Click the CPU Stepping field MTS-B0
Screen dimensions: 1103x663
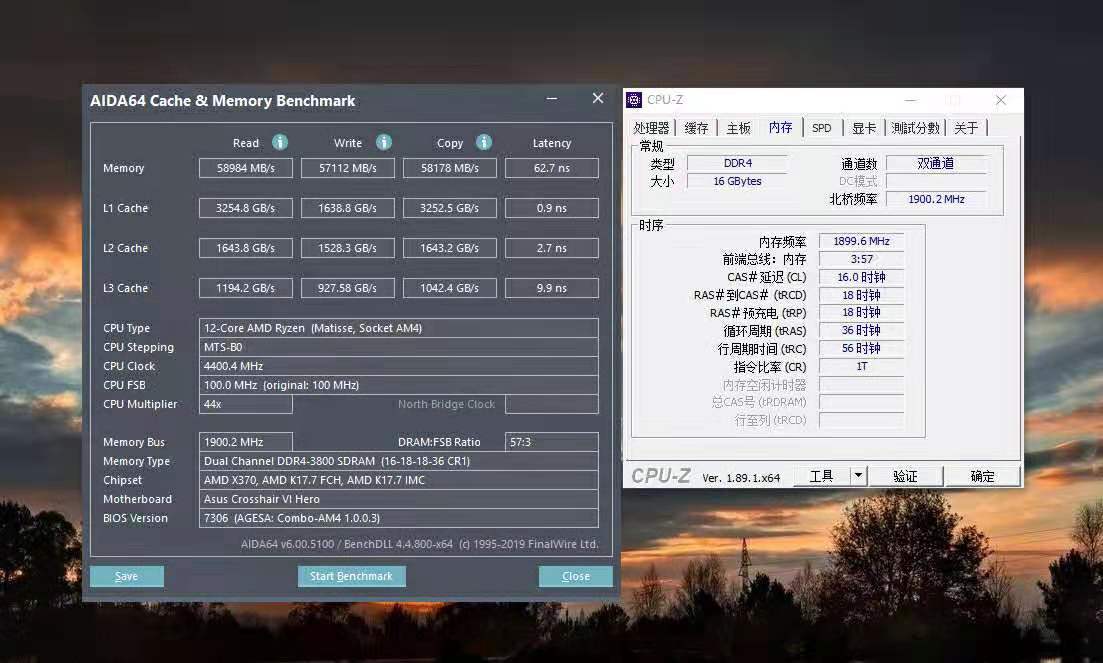coord(399,347)
